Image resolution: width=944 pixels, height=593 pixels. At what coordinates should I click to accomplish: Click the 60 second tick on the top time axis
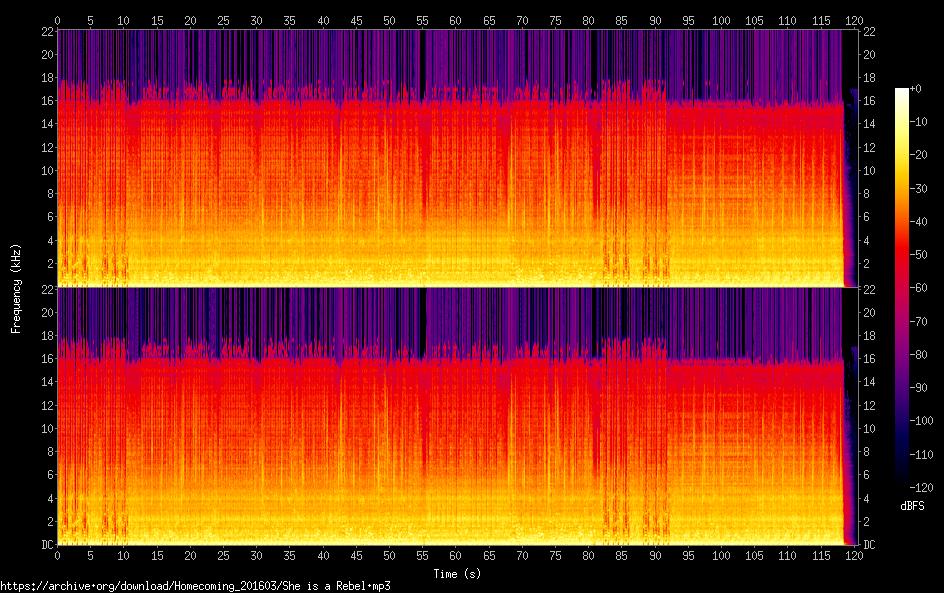tap(455, 19)
